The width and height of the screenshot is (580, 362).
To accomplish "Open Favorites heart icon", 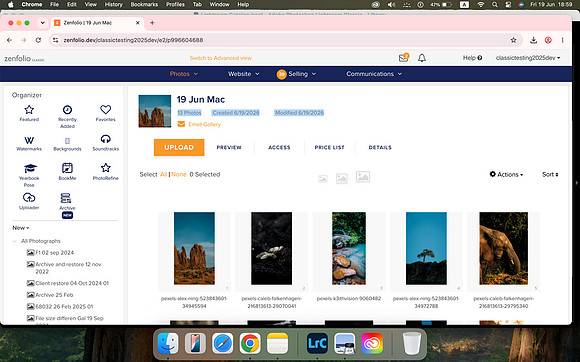I will click(105, 109).
